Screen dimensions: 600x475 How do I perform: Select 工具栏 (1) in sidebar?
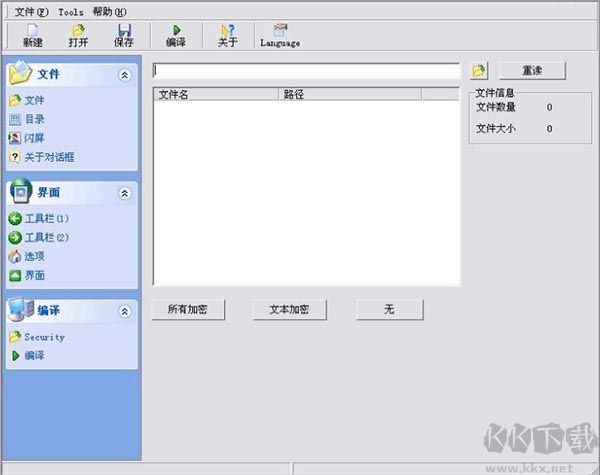coord(38,219)
